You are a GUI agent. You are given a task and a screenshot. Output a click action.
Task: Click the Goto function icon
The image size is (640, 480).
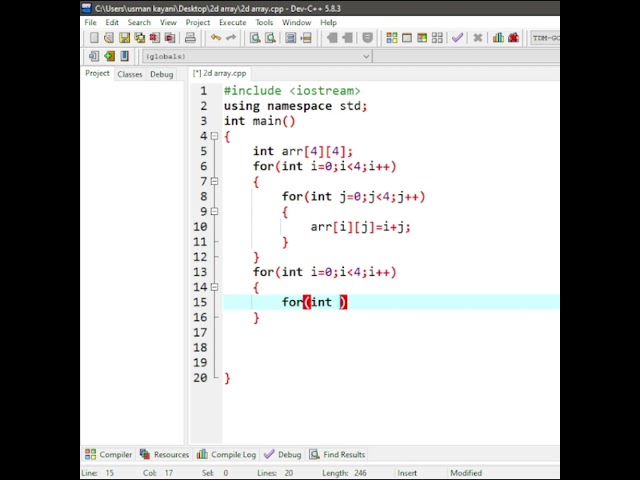(x=290, y=38)
